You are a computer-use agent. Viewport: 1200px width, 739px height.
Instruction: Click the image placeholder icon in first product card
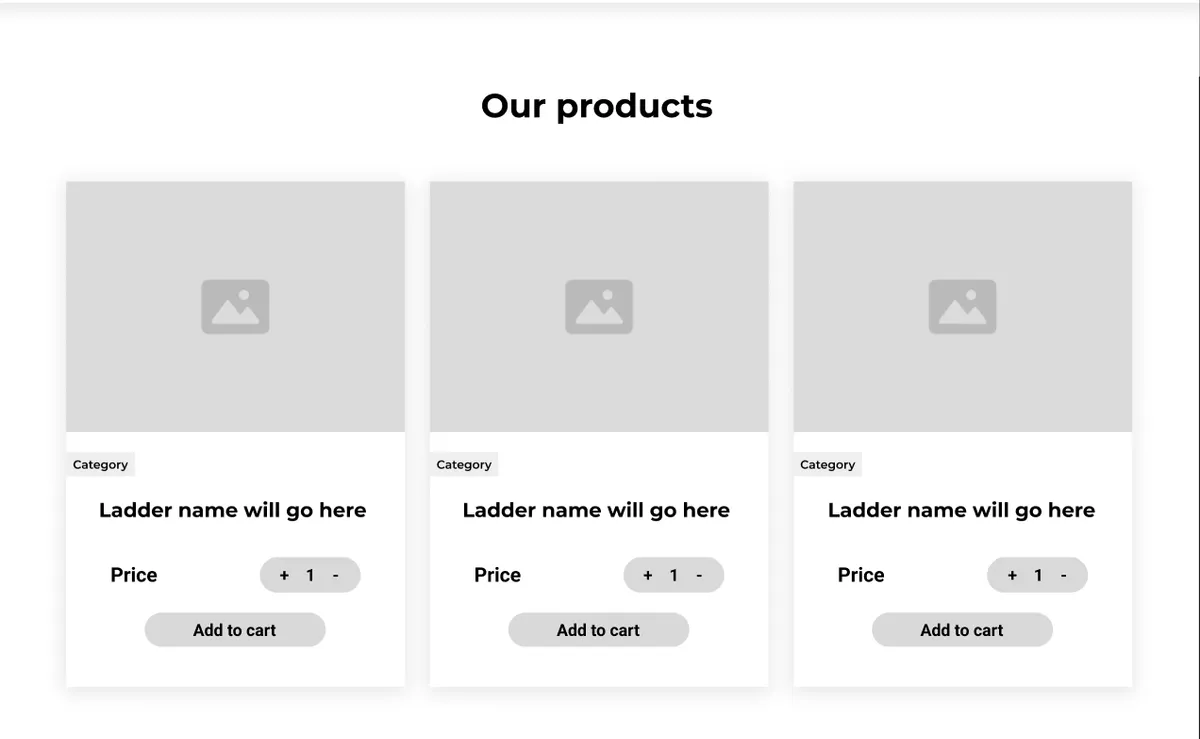tap(235, 306)
